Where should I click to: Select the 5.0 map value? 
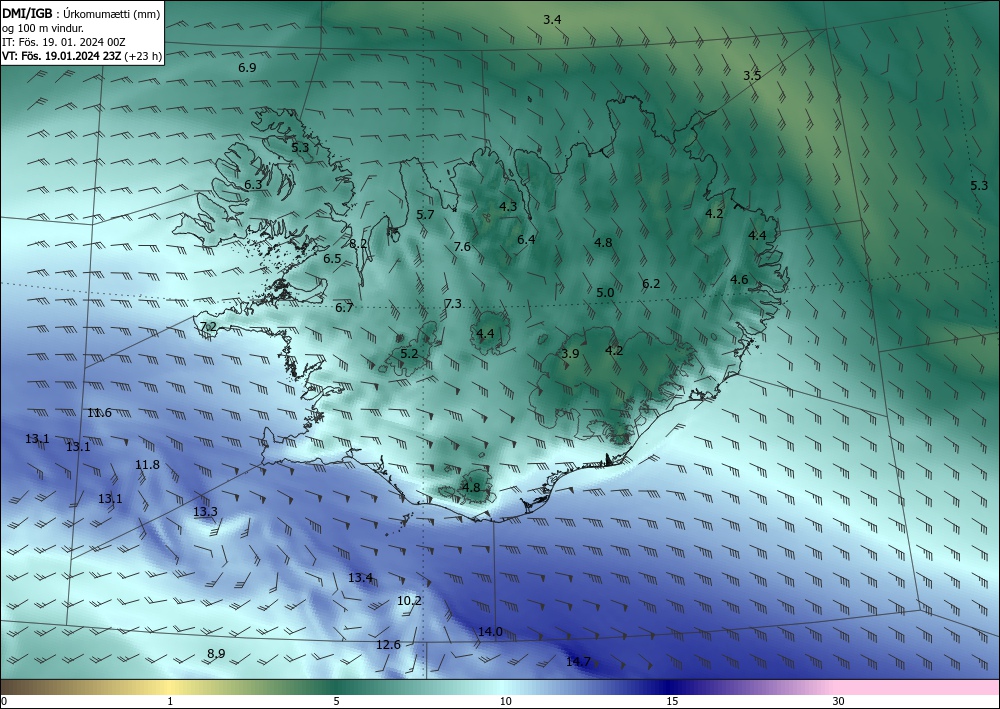pos(605,293)
